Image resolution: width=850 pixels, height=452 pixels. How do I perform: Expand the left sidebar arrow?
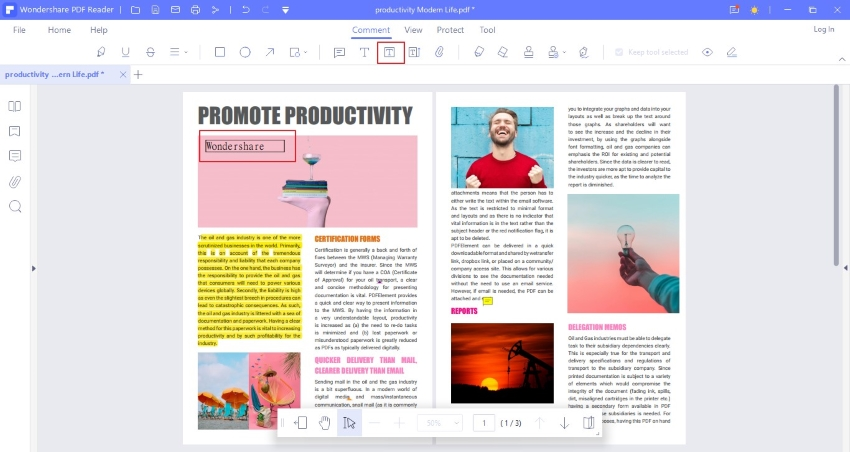(34, 268)
